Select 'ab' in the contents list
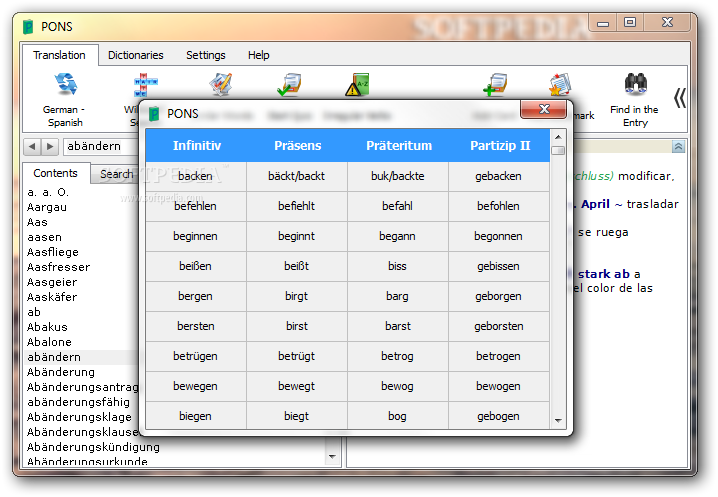This screenshot has width=718, height=497. [34, 312]
